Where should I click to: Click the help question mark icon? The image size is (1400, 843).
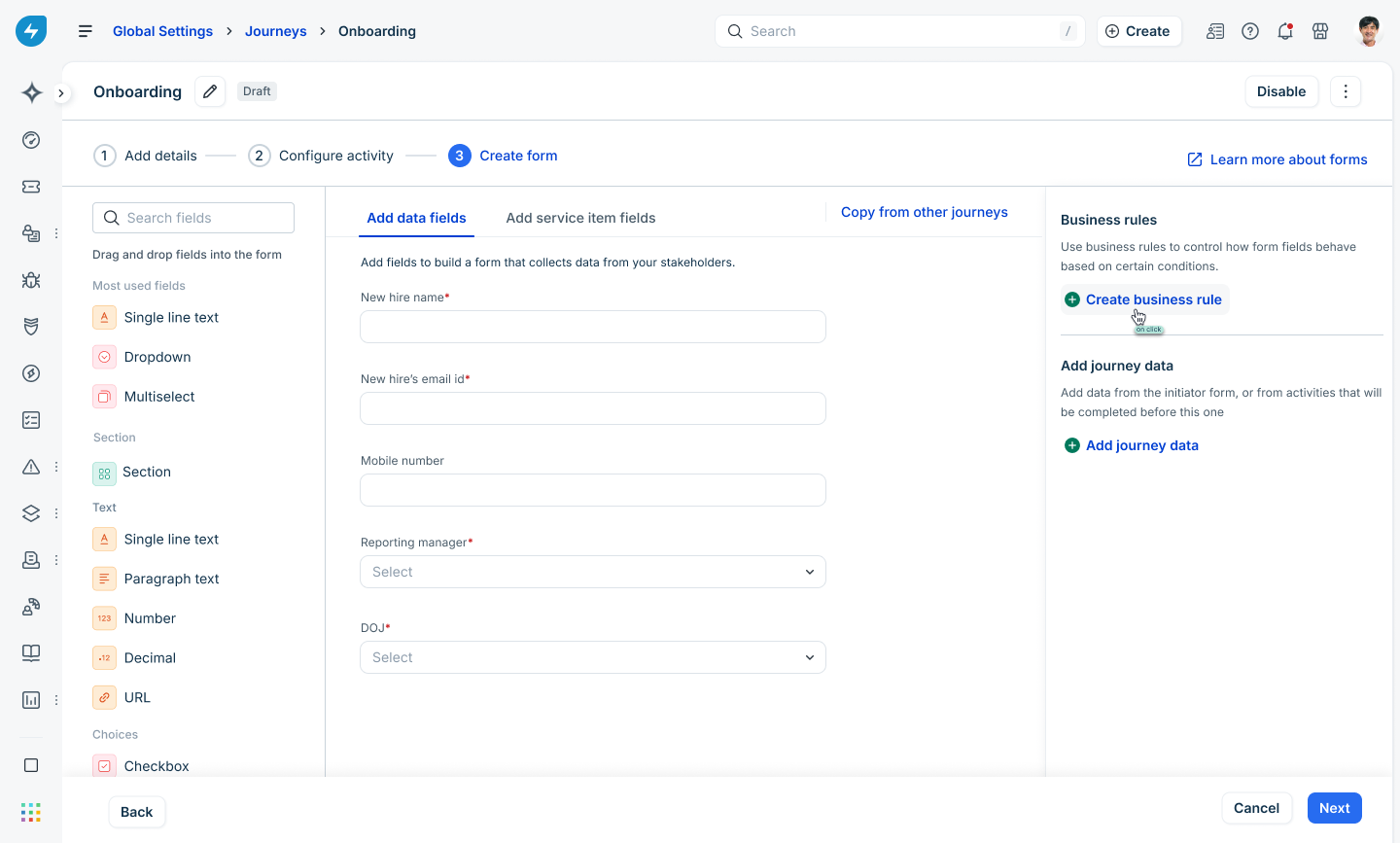1250,31
